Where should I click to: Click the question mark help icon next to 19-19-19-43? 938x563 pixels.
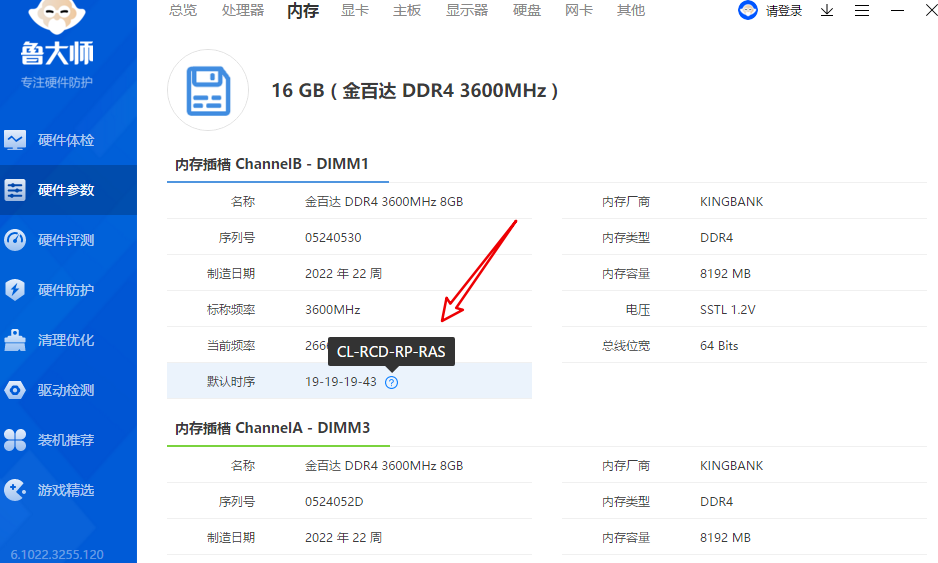[391, 382]
